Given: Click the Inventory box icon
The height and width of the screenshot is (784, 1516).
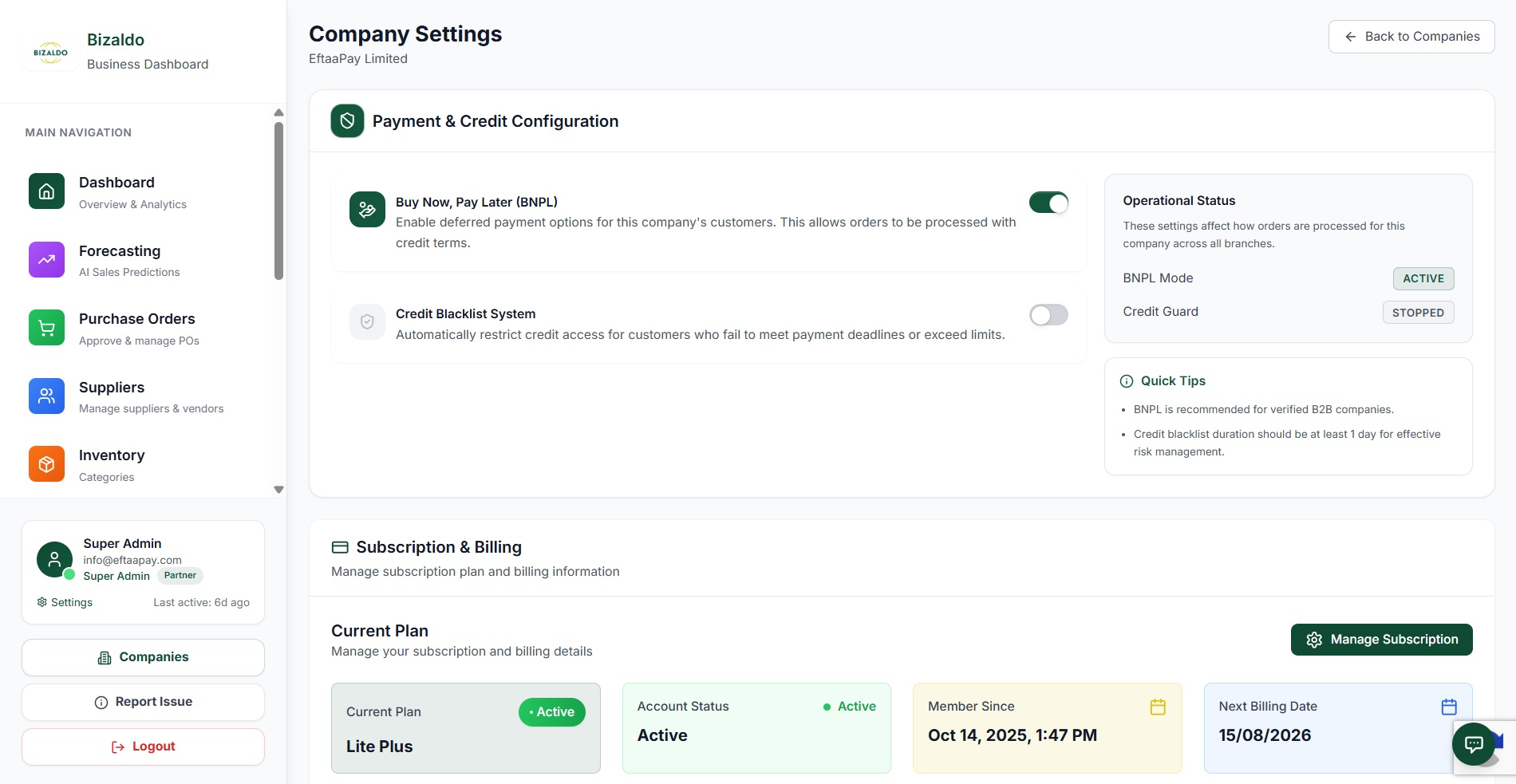Looking at the screenshot, I should click(46, 464).
